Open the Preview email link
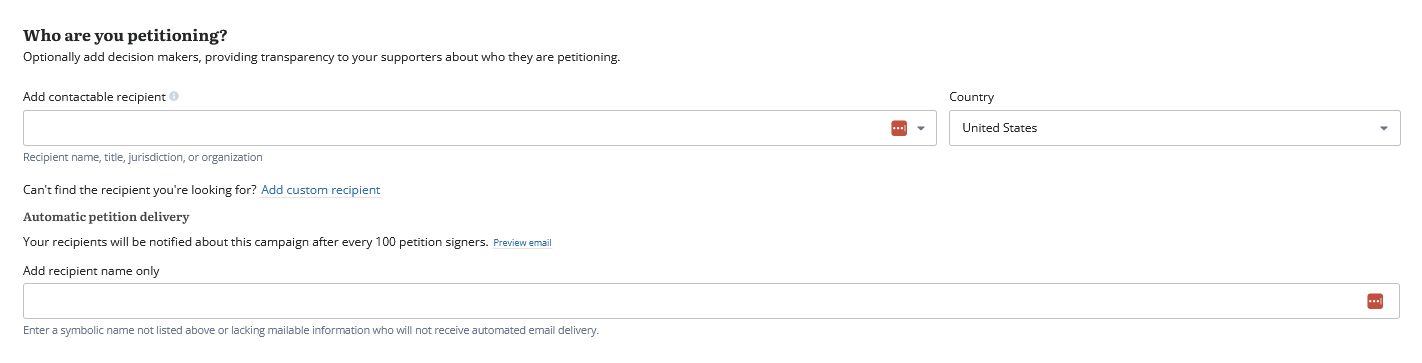The image size is (1422, 363). (522, 243)
